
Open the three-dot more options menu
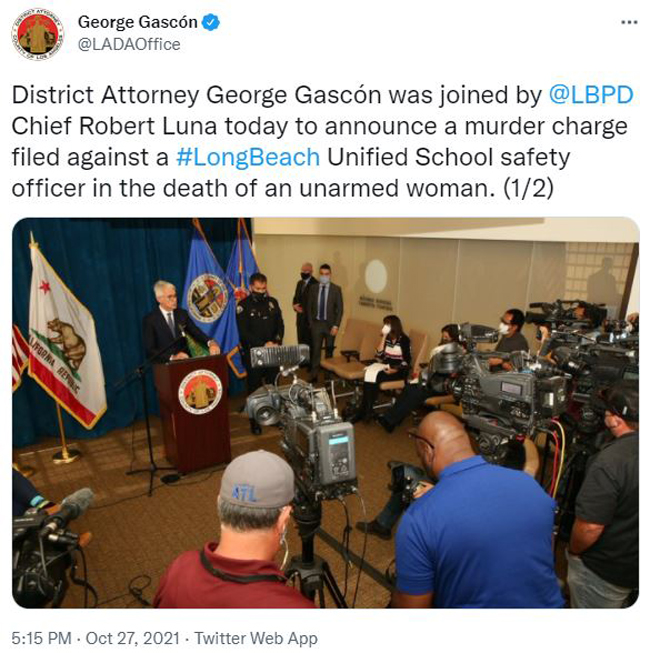point(629,22)
